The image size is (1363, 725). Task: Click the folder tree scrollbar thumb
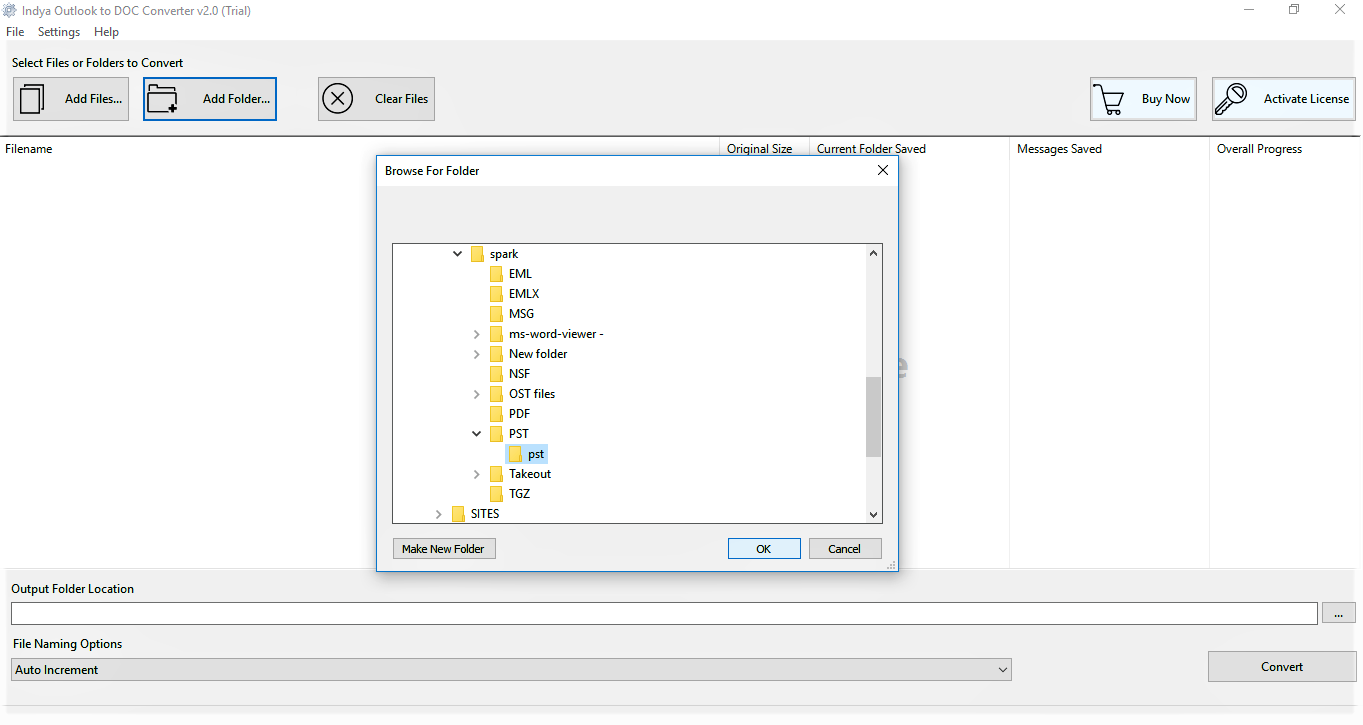pyautogui.click(x=874, y=417)
